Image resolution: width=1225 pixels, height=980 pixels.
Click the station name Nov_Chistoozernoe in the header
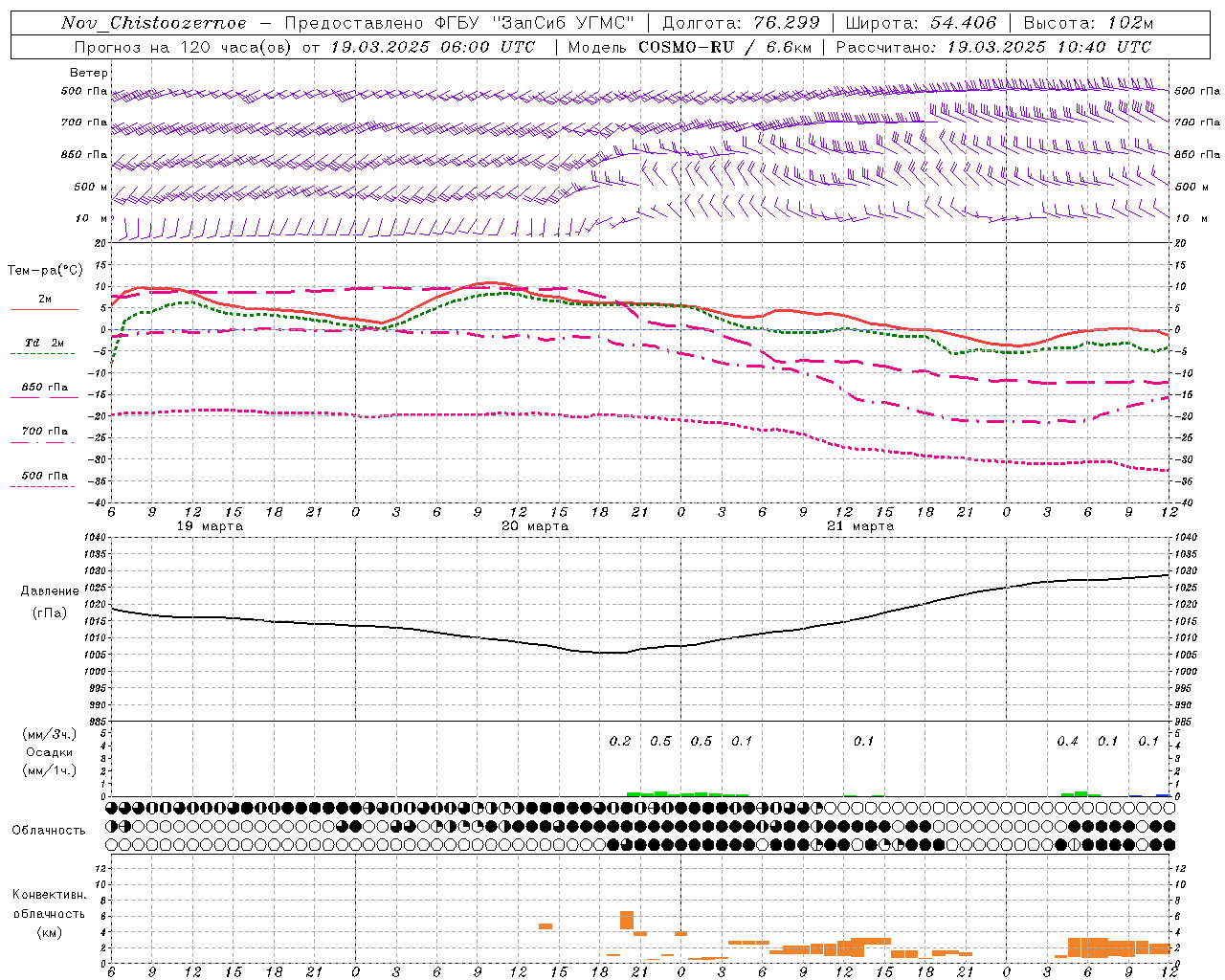154,23
